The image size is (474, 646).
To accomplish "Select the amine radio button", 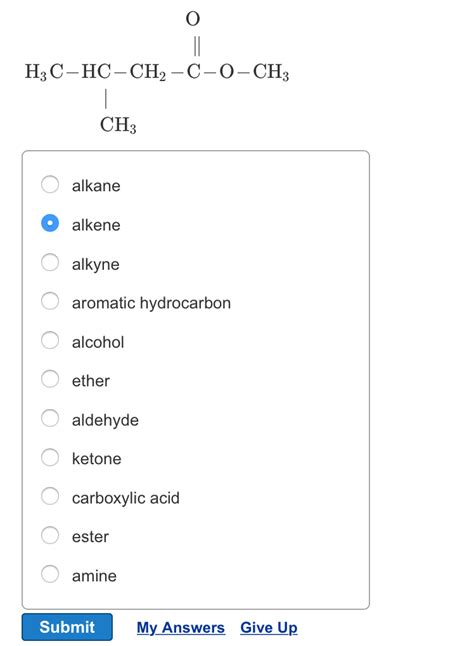I will pos(50,574).
